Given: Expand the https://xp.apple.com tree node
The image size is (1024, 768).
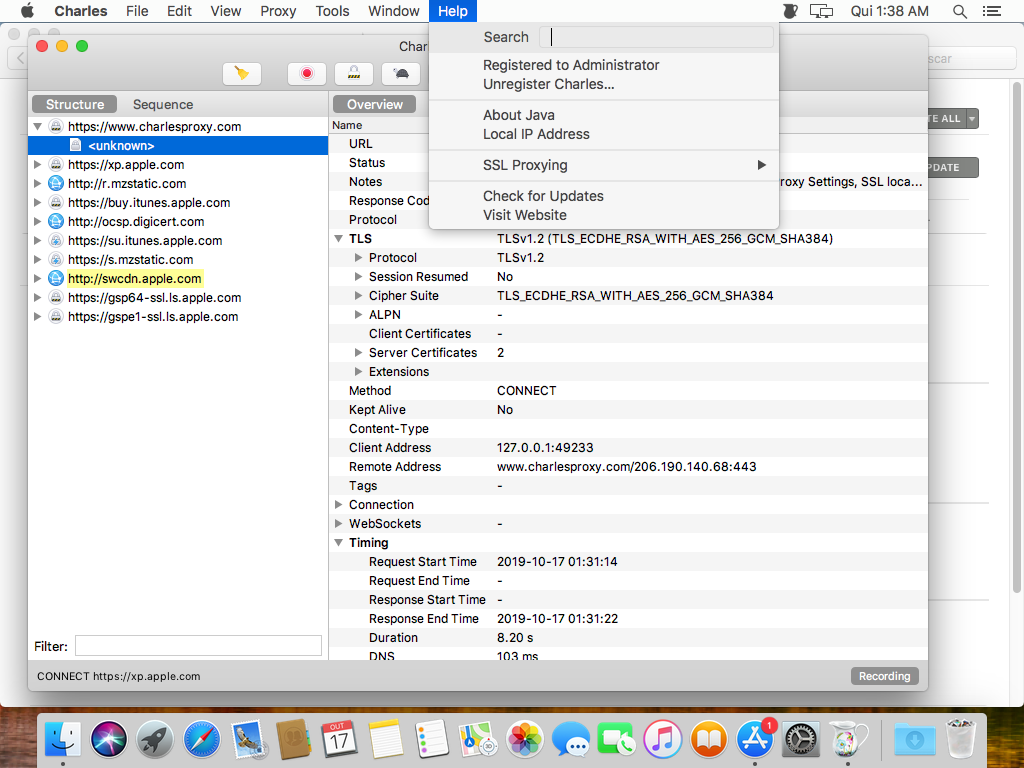Looking at the screenshot, I should click(x=38, y=165).
